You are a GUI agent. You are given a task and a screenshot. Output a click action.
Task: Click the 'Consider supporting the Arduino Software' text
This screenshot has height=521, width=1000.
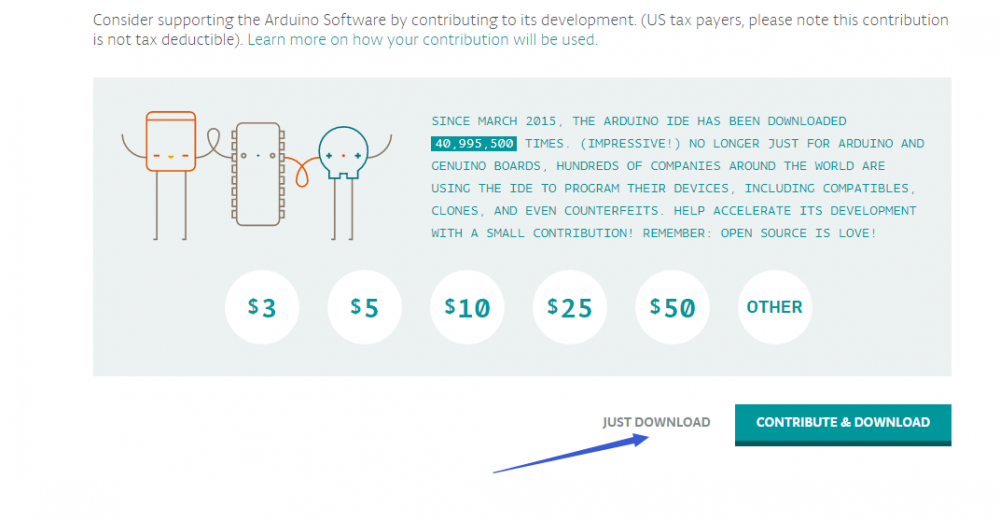[250, 20]
